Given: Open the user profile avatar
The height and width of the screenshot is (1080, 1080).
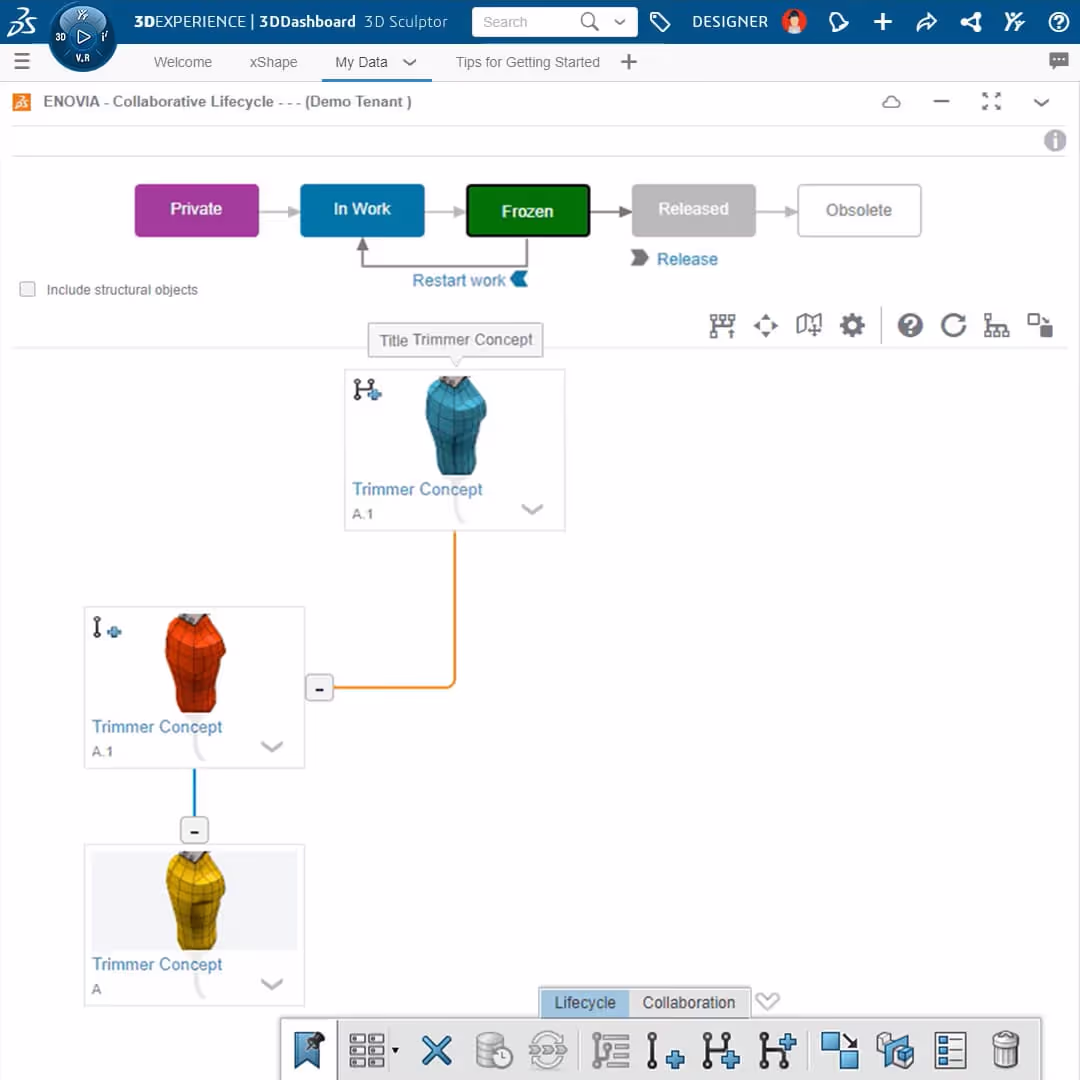Looking at the screenshot, I should tap(794, 22).
